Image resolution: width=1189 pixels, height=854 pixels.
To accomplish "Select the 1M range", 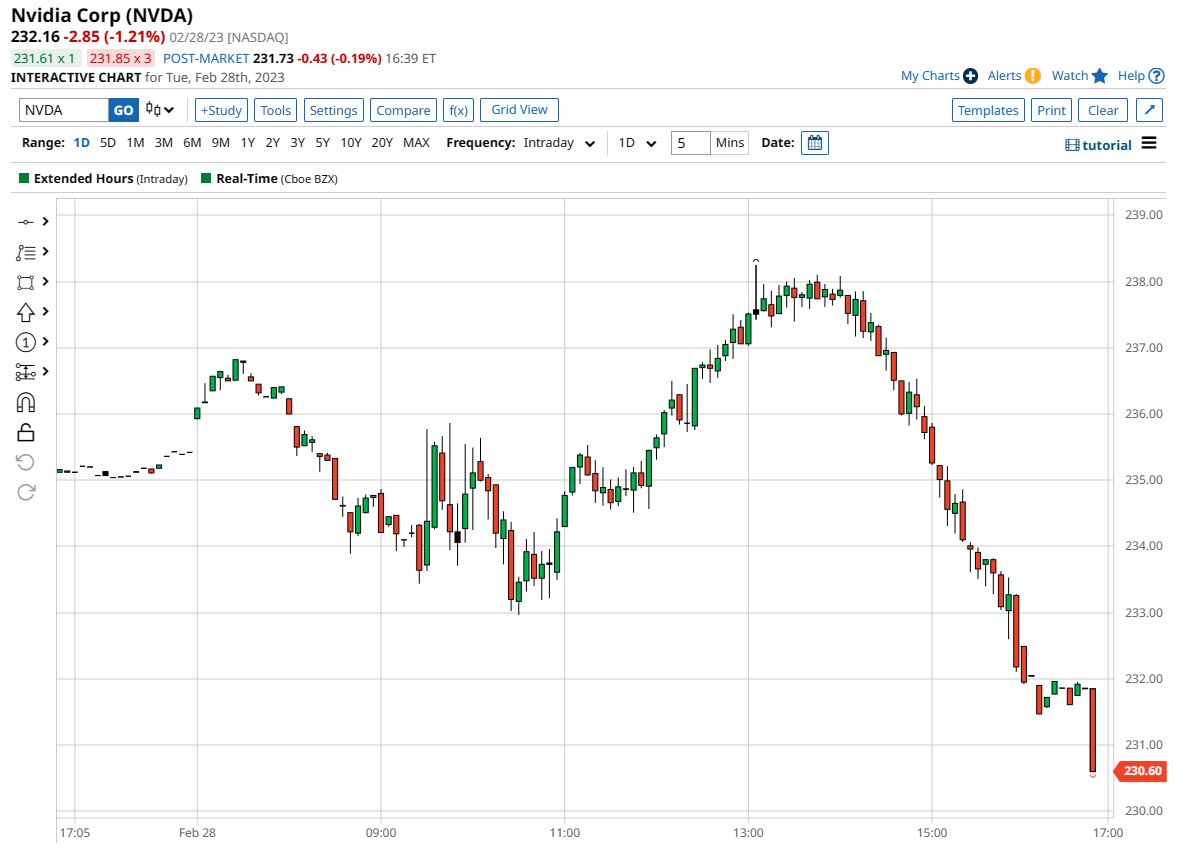I will click(136, 143).
